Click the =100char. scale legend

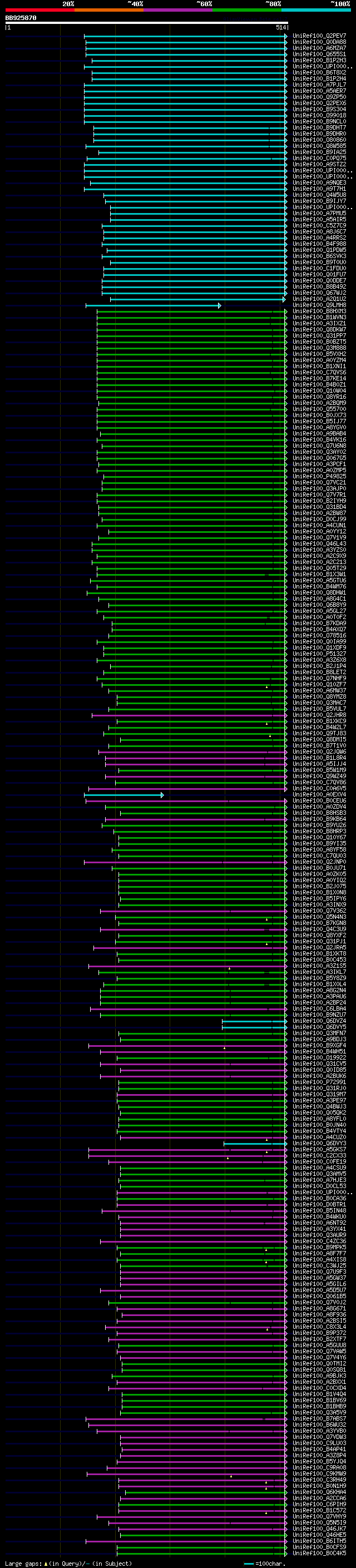[x=264, y=1564]
